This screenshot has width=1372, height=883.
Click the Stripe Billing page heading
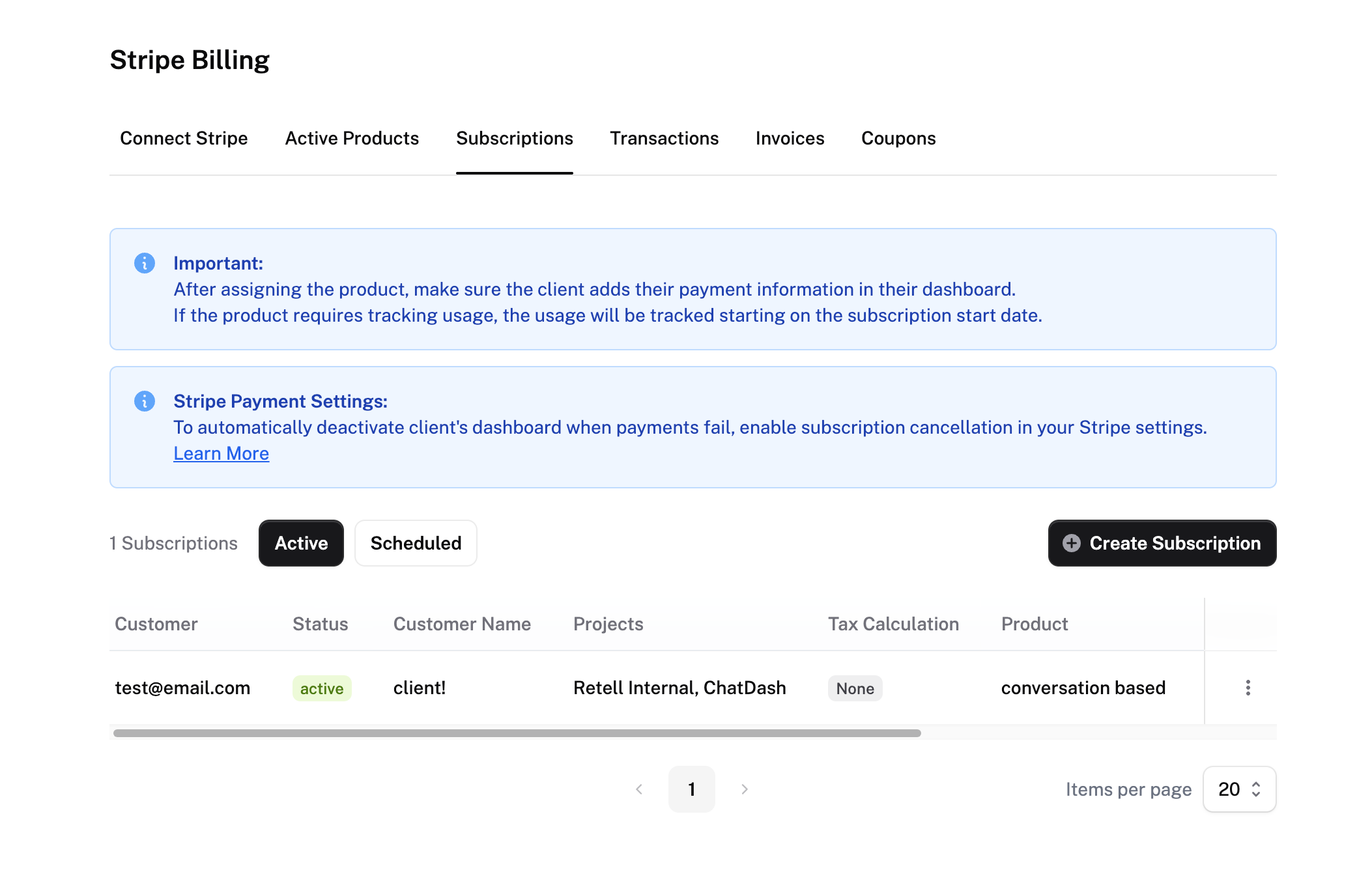coord(190,60)
